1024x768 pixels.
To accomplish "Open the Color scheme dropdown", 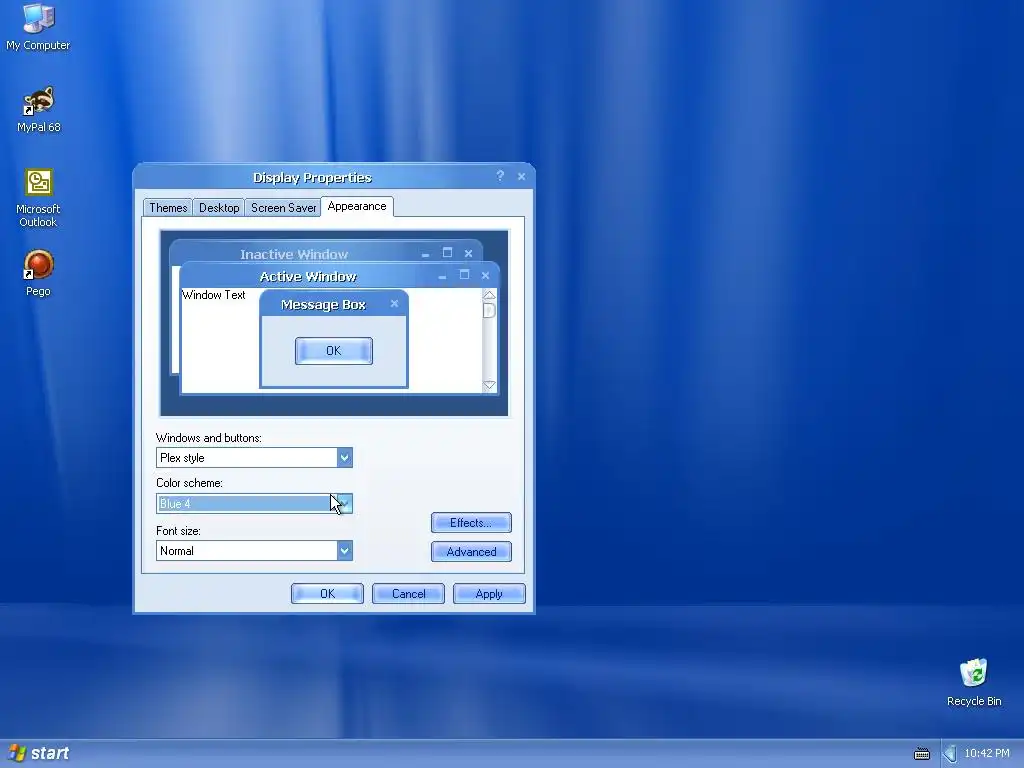I will coord(345,504).
